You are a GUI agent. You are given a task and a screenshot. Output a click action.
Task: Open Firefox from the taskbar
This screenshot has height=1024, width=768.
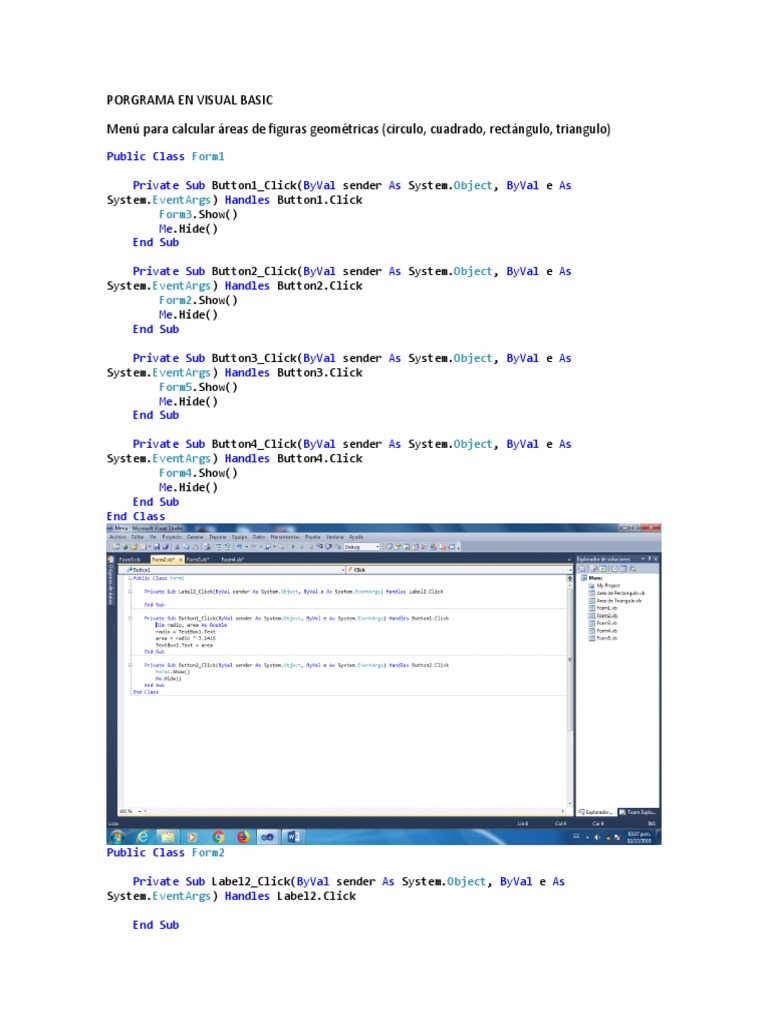(x=243, y=837)
